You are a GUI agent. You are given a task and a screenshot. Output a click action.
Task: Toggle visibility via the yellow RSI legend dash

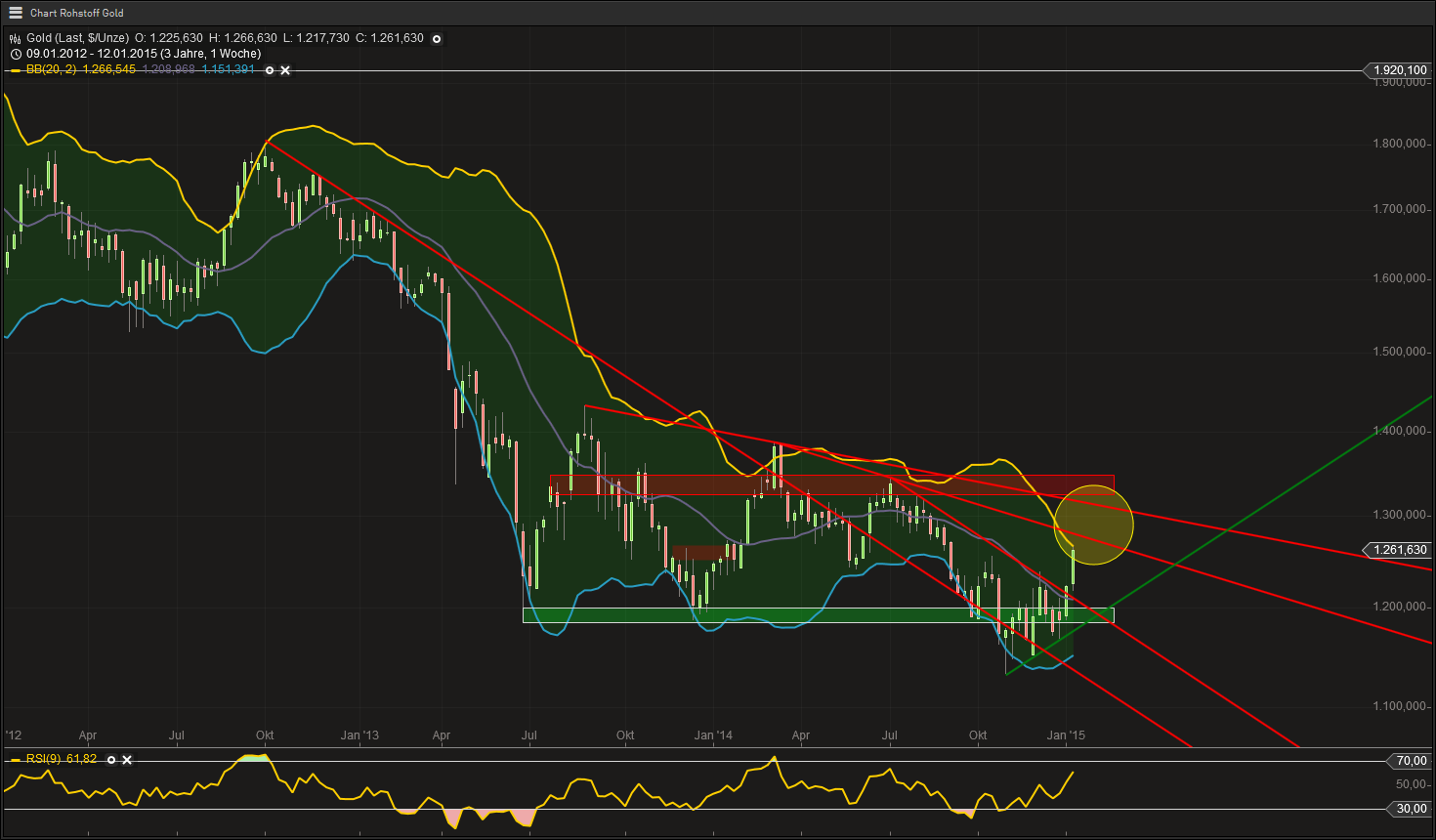(16, 760)
